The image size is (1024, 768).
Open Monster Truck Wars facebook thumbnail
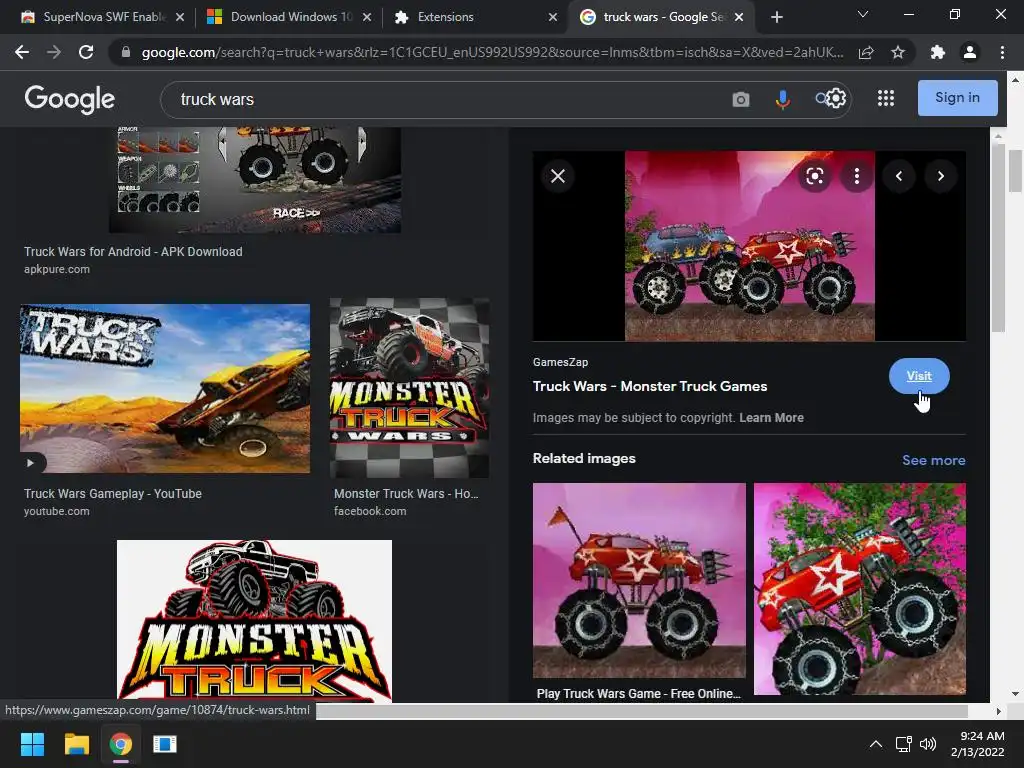[x=409, y=388]
